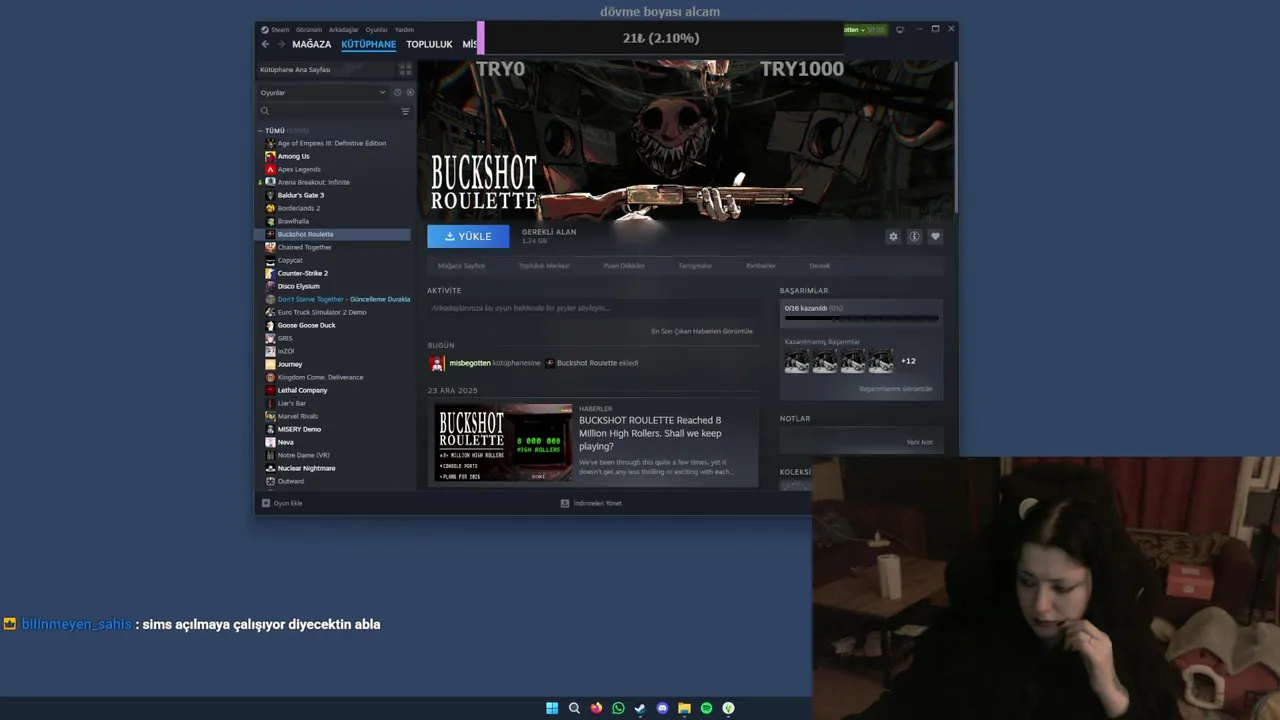
Task: Open game settings gear icon
Action: (x=893, y=236)
